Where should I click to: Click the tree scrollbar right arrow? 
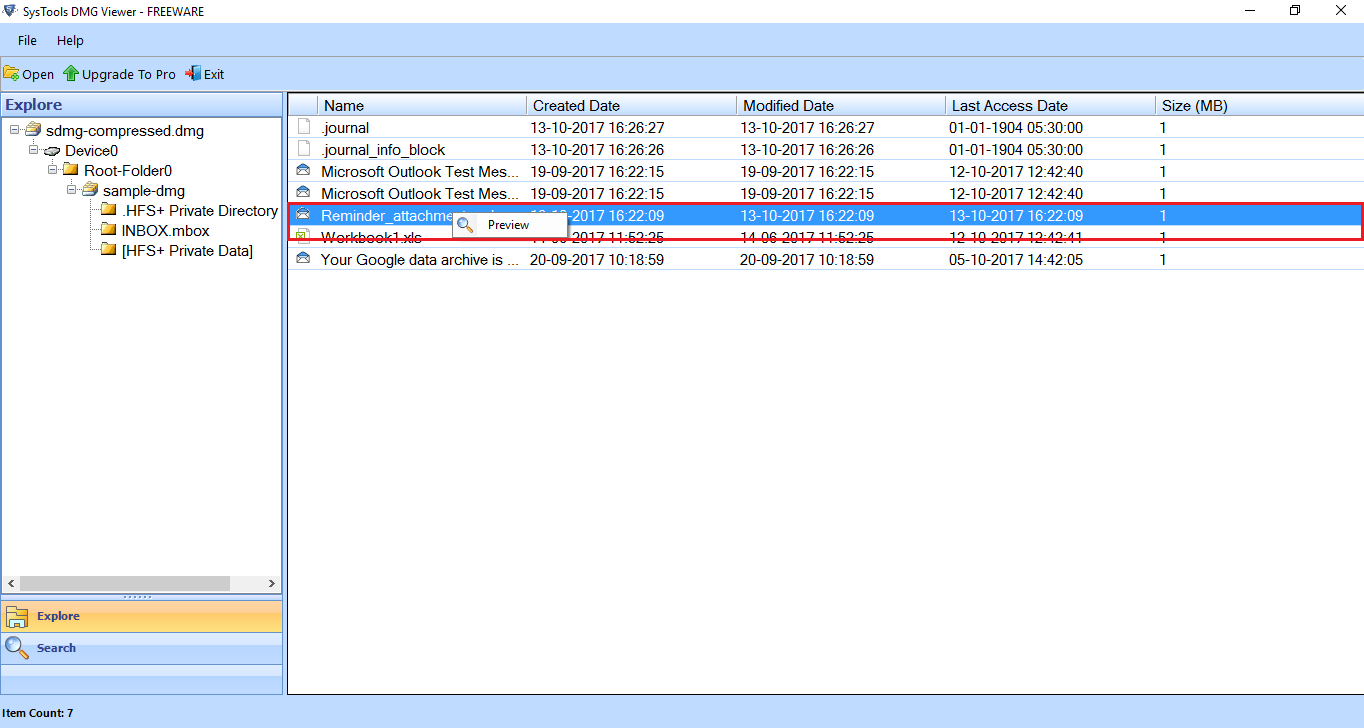[272, 583]
